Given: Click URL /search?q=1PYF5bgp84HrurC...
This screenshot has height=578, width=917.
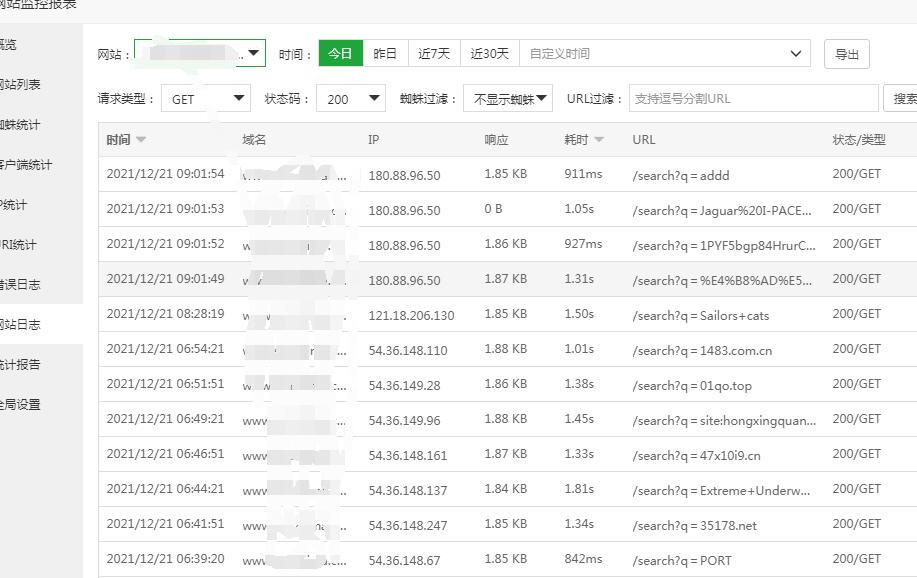Looking at the screenshot, I should click(x=723, y=246).
